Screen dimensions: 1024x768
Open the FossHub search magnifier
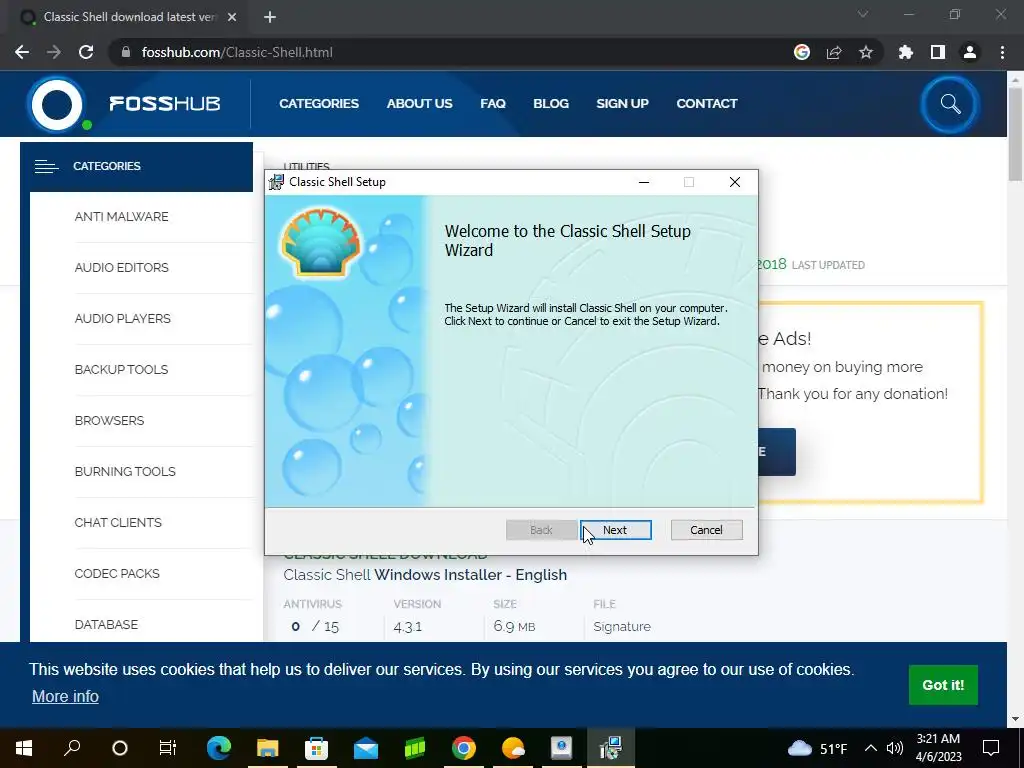(x=950, y=104)
